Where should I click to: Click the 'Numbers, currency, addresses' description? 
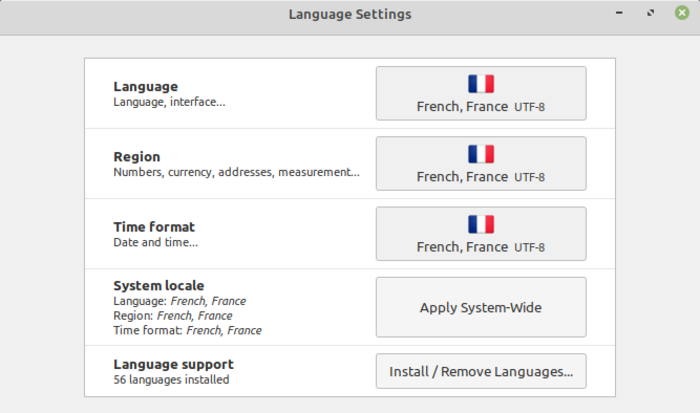(236, 172)
